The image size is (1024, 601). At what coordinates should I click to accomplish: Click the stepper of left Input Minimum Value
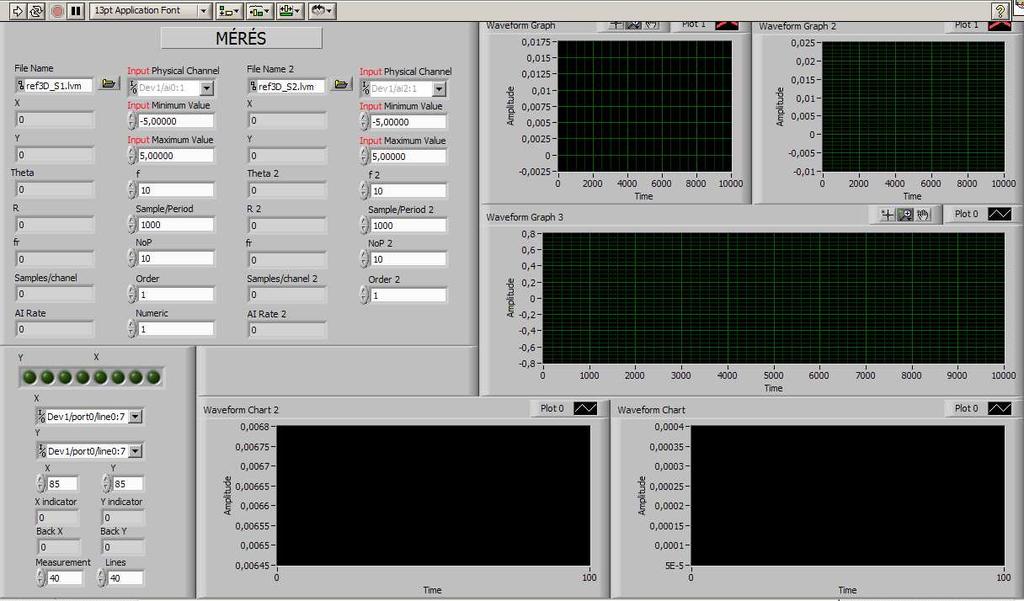pyautogui.click(x=132, y=121)
